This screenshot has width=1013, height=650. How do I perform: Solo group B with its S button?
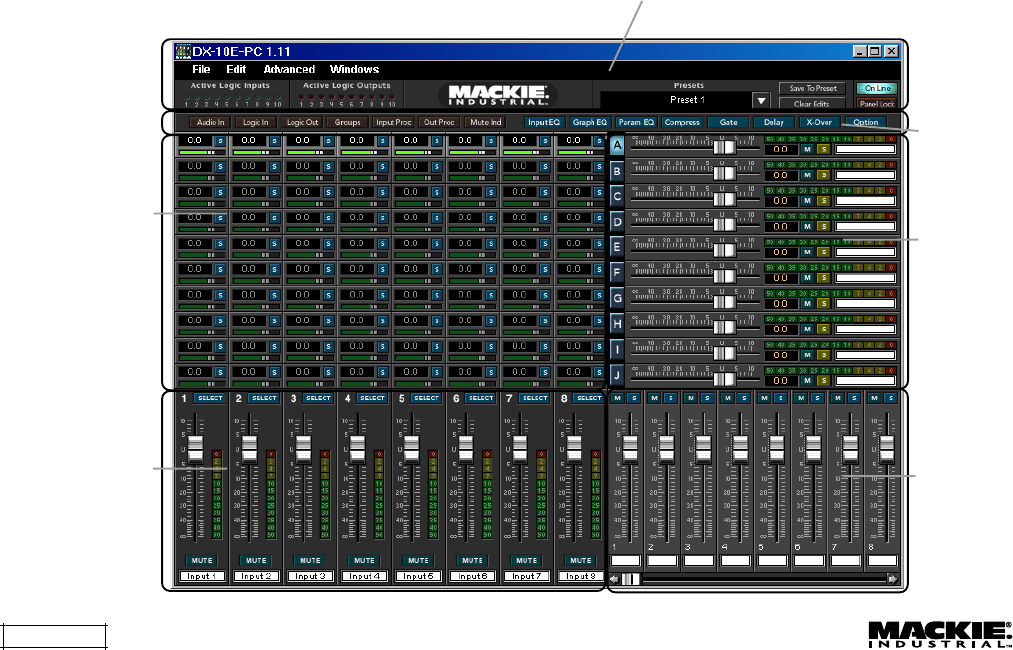coord(823,173)
